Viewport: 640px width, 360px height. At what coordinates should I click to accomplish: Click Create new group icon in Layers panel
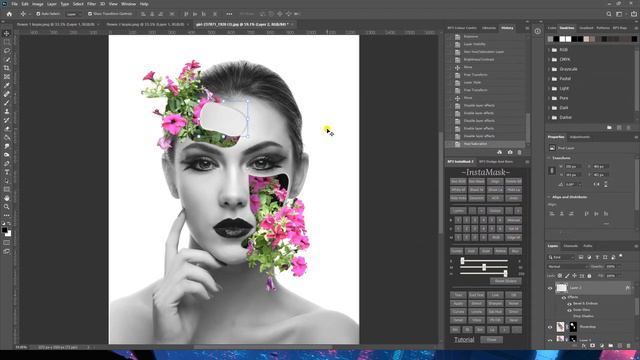click(611, 346)
